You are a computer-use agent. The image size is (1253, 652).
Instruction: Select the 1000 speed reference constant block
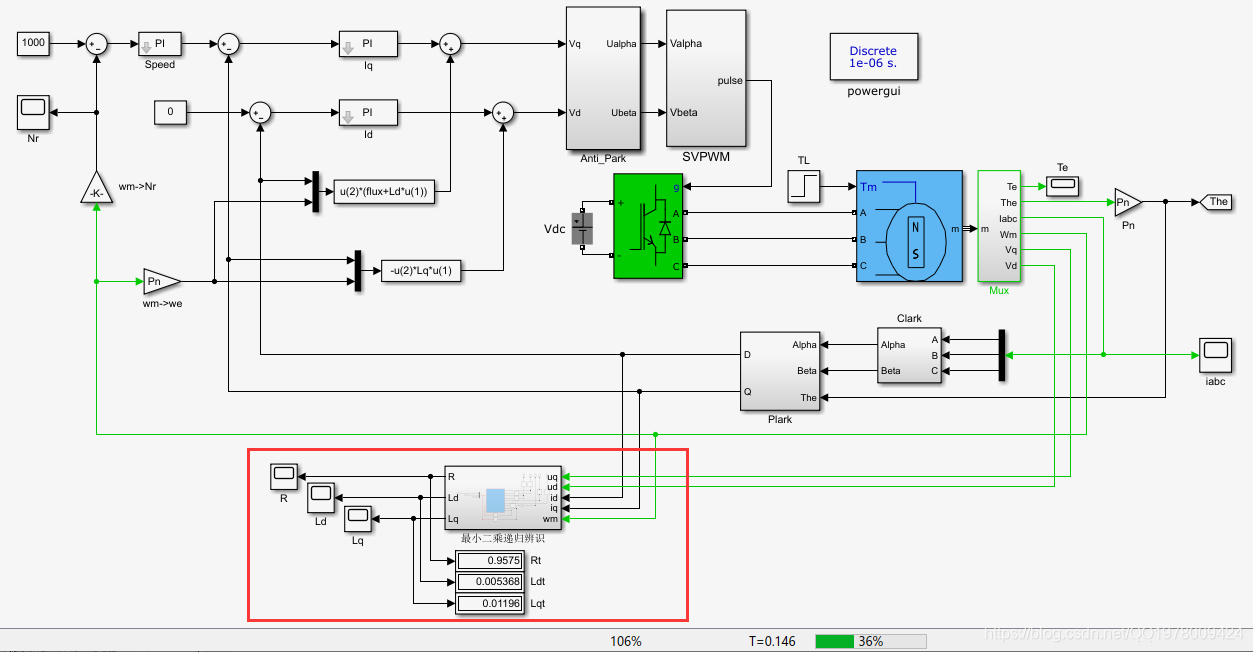pos(34,43)
